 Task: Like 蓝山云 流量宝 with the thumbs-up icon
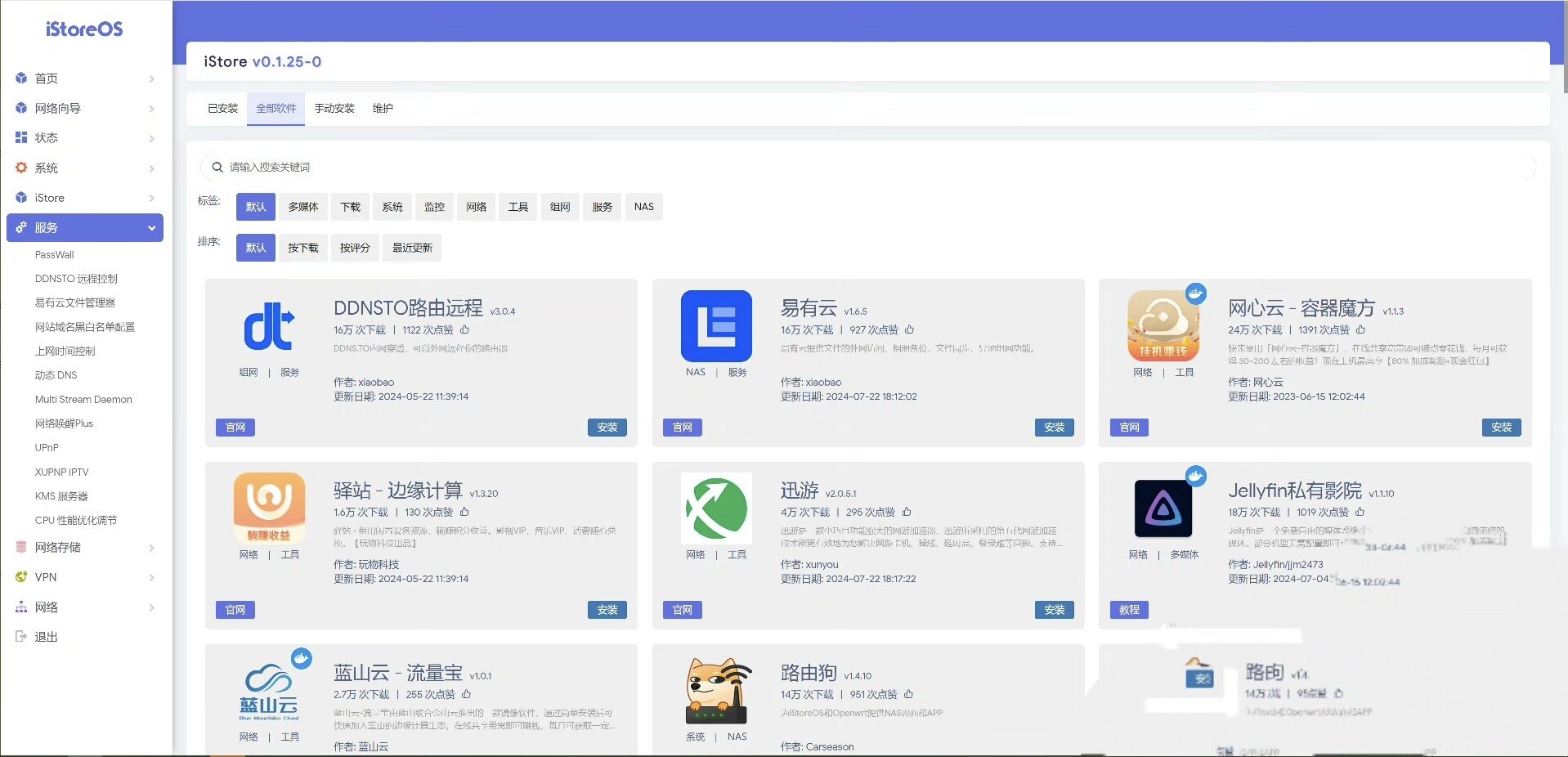click(x=466, y=694)
